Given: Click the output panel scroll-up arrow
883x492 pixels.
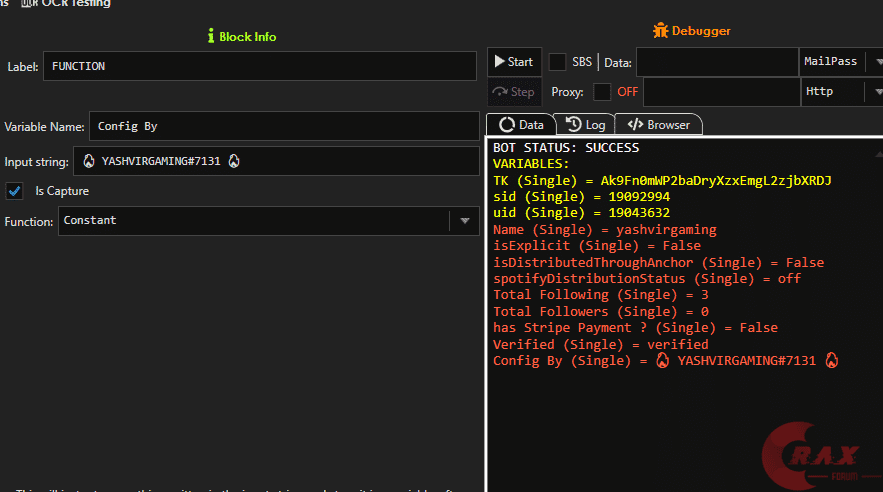Looking at the screenshot, I should click(877, 155).
